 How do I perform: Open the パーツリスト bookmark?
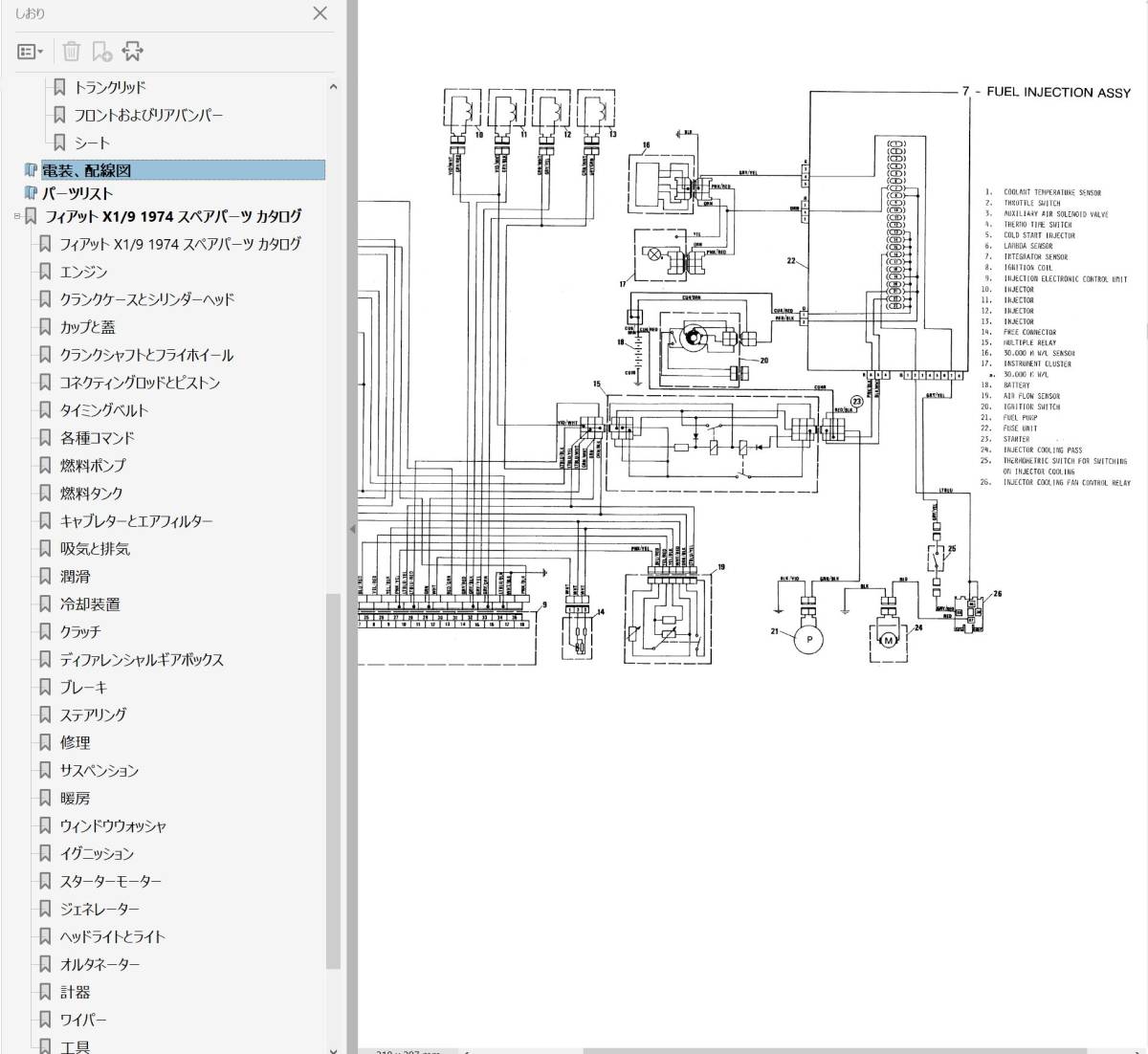click(77, 193)
